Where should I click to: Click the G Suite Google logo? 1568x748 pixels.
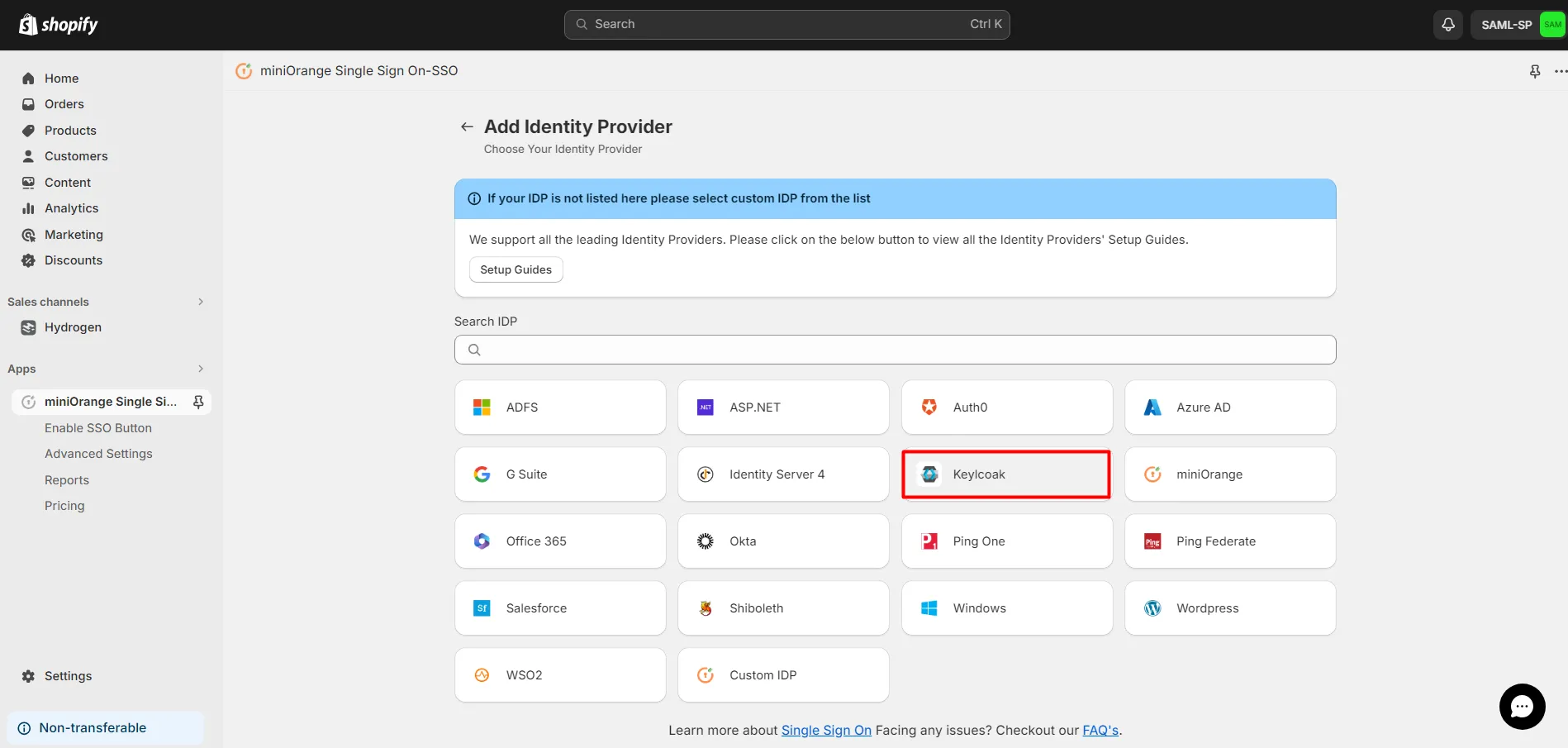482,474
